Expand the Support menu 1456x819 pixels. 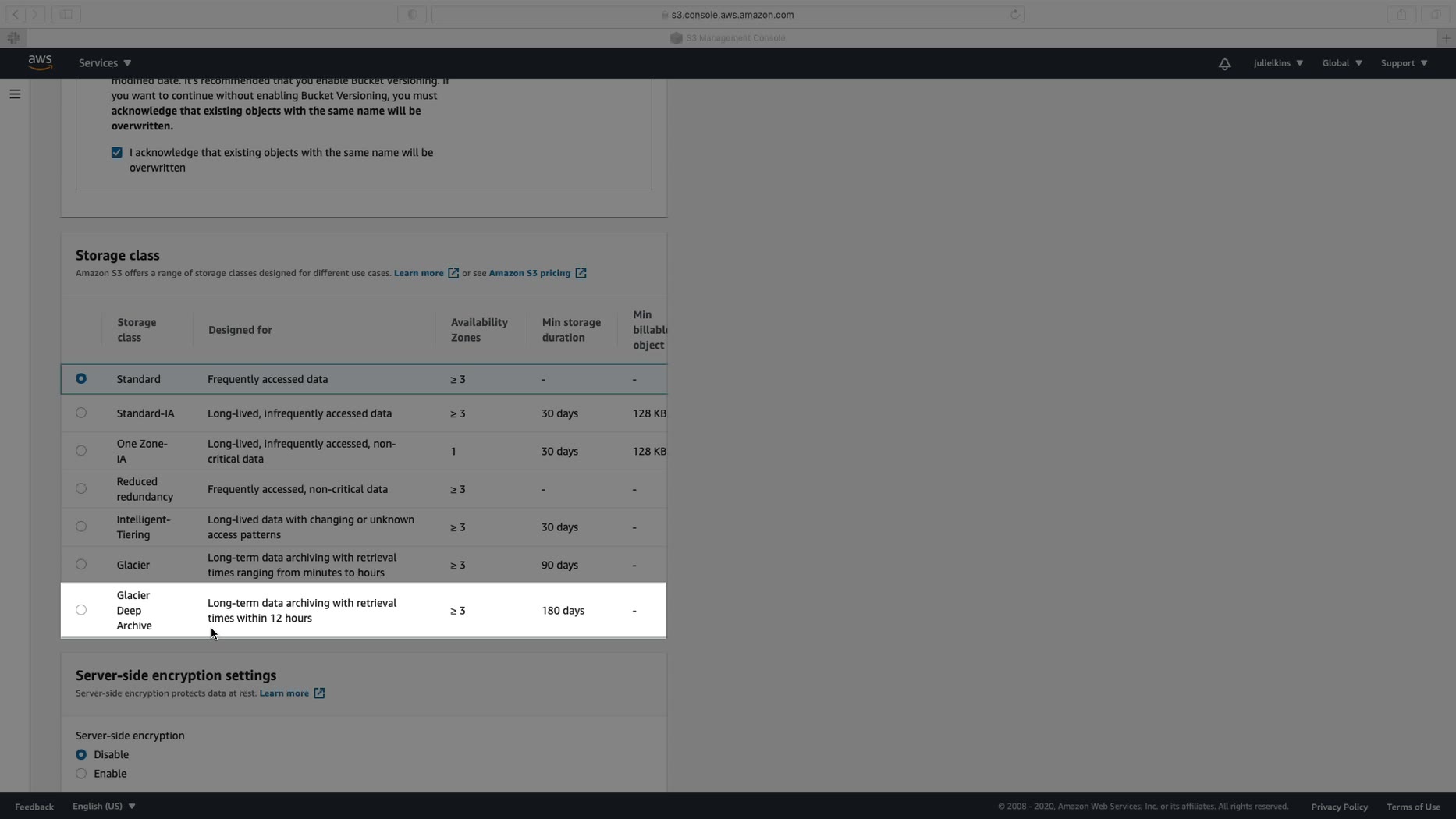[x=1404, y=63]
